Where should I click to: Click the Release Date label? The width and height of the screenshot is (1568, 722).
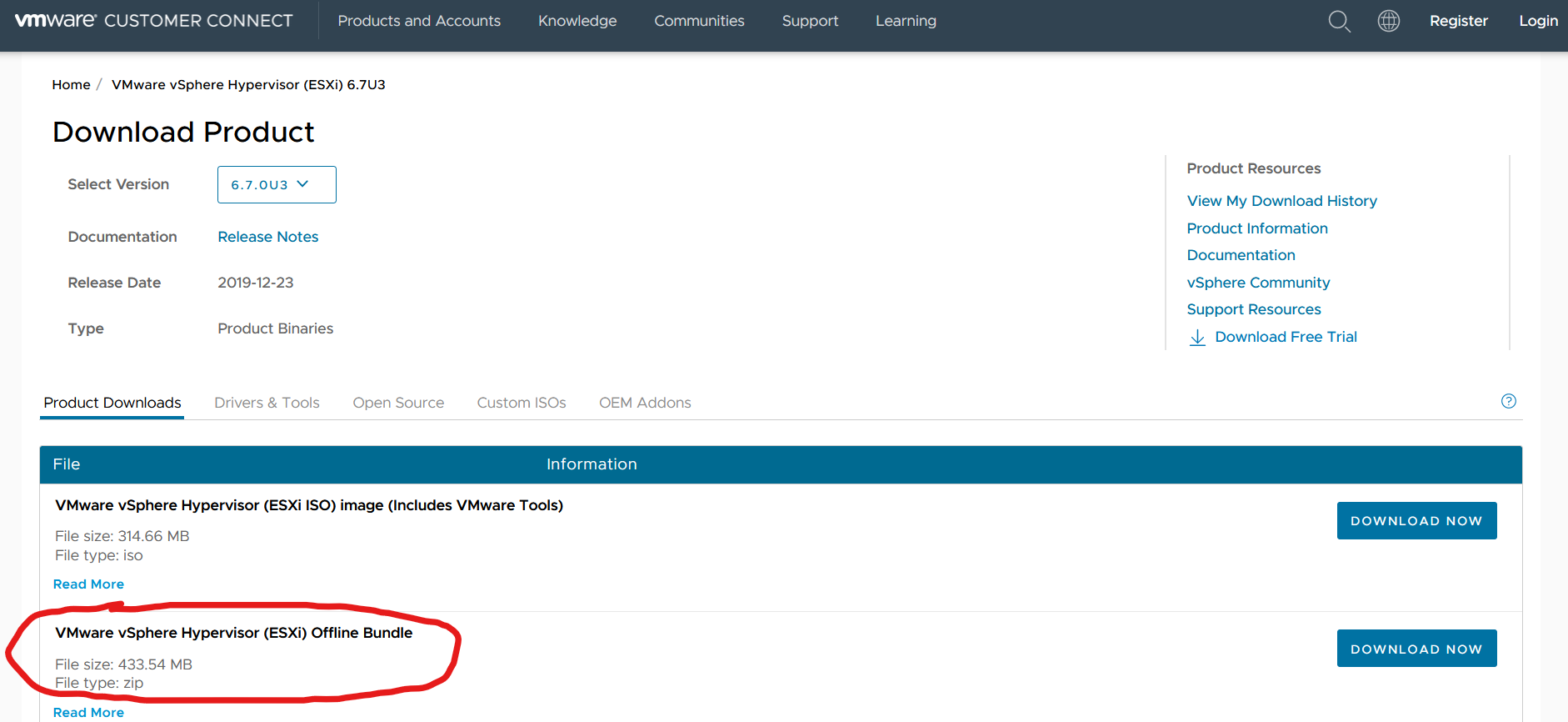point(114,283)
